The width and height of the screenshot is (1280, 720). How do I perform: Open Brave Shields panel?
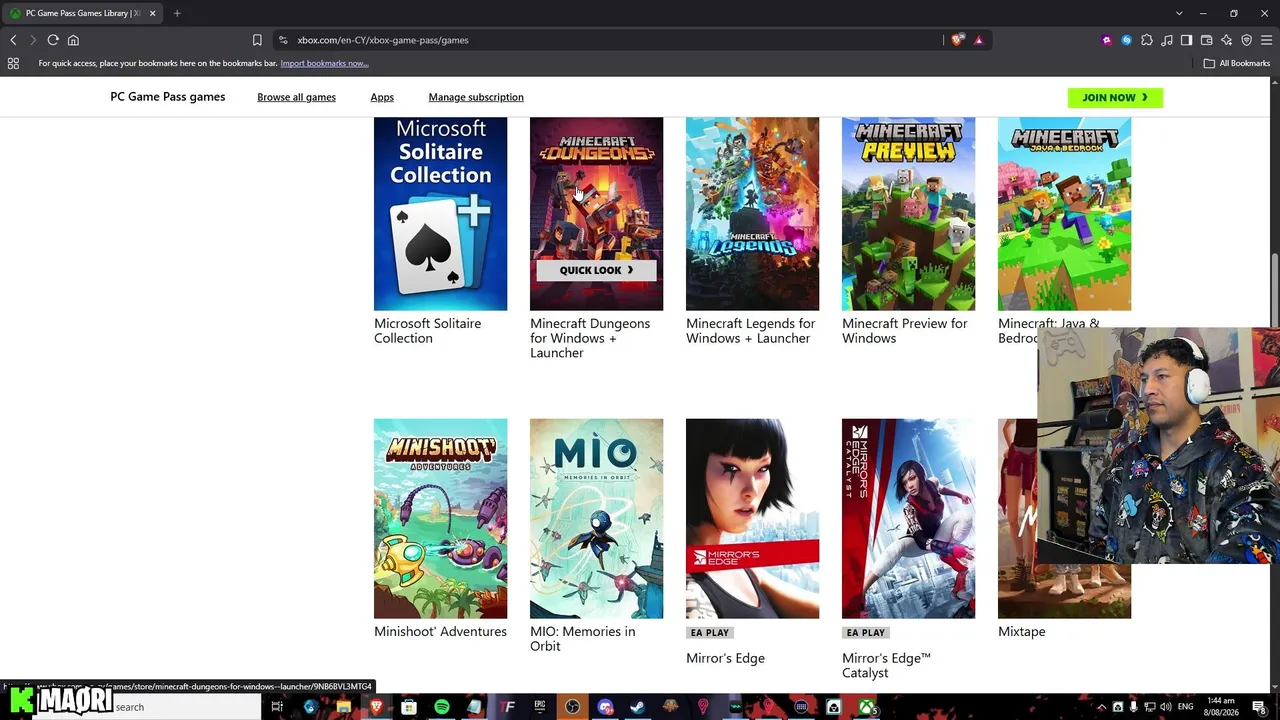click(958, 40)
